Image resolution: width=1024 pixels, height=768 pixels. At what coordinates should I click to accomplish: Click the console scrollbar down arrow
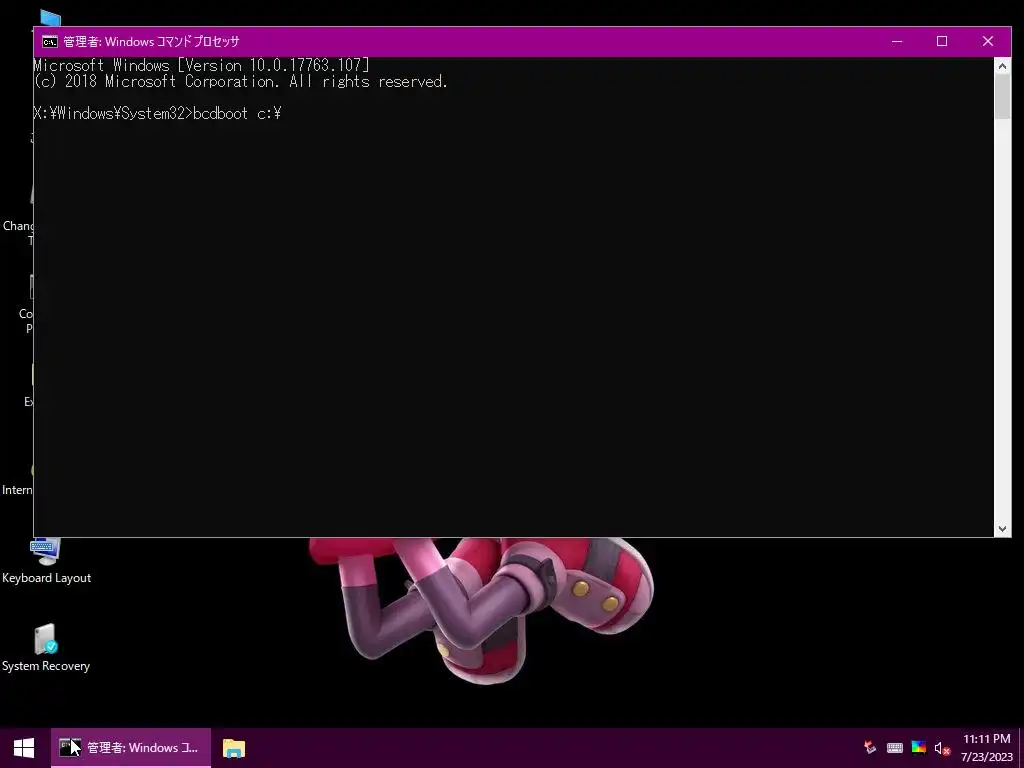click(x=1002, y=529)
